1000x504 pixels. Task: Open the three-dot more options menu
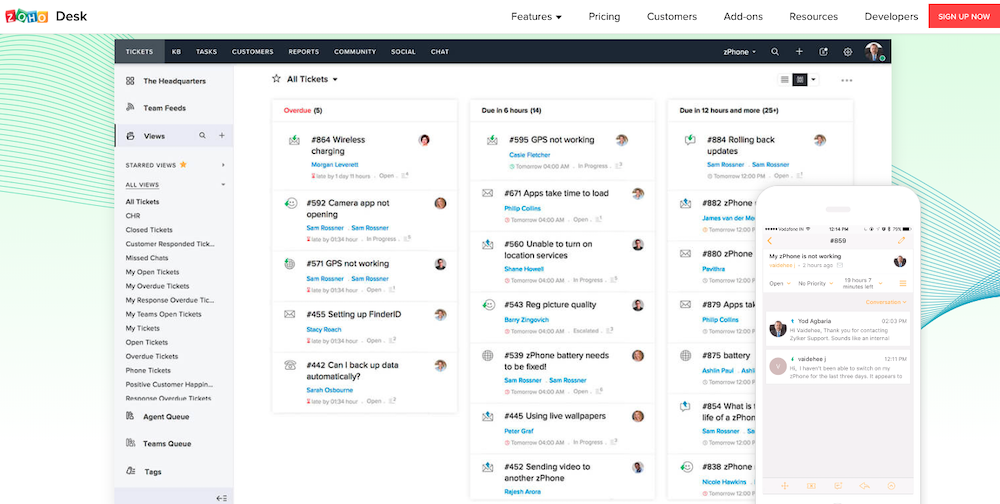tap(847, 80)
